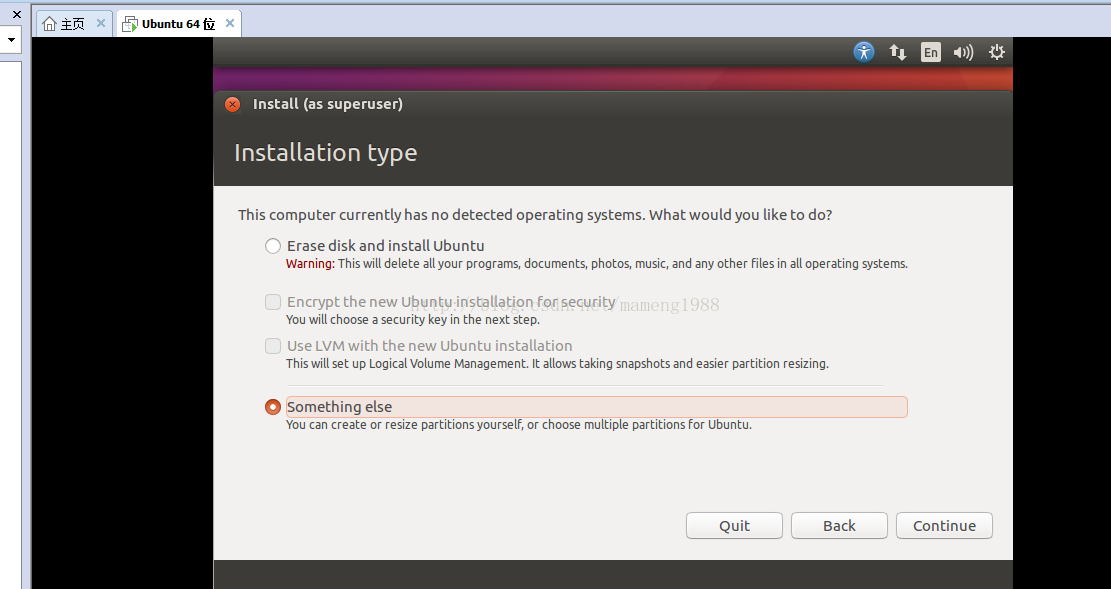The width and height of the screenshot is (1111, 589).
Task: Click the create or resize partitions description
Action: pos(519,425)
